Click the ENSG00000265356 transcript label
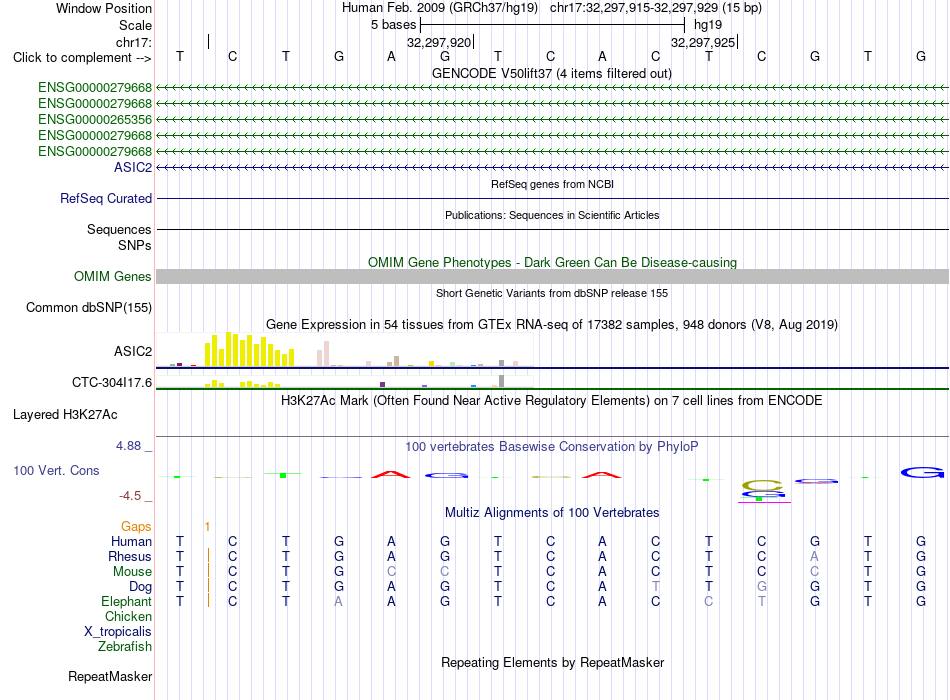This screenshot has height=700, width=950. tap(95, 119)
